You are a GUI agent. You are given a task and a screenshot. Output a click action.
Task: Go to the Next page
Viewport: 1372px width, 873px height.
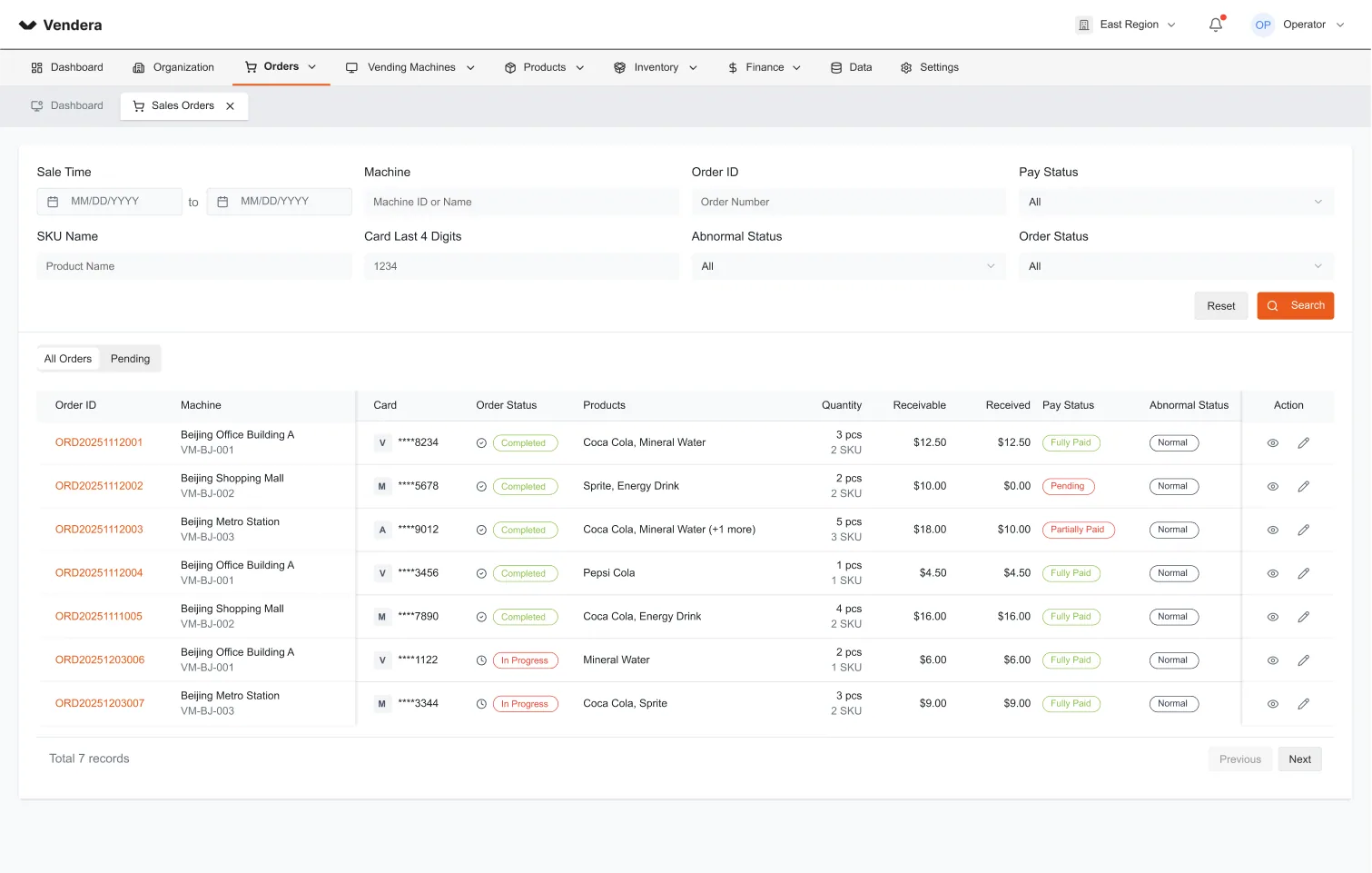point(1299,759)
